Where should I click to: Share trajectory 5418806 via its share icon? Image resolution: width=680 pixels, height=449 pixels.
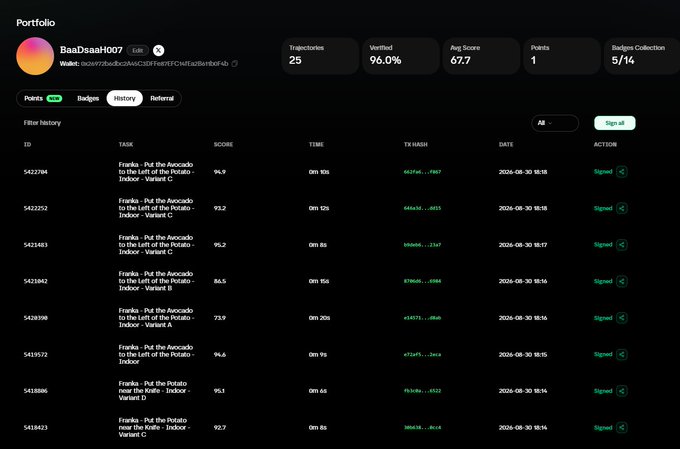click(621, 391)
